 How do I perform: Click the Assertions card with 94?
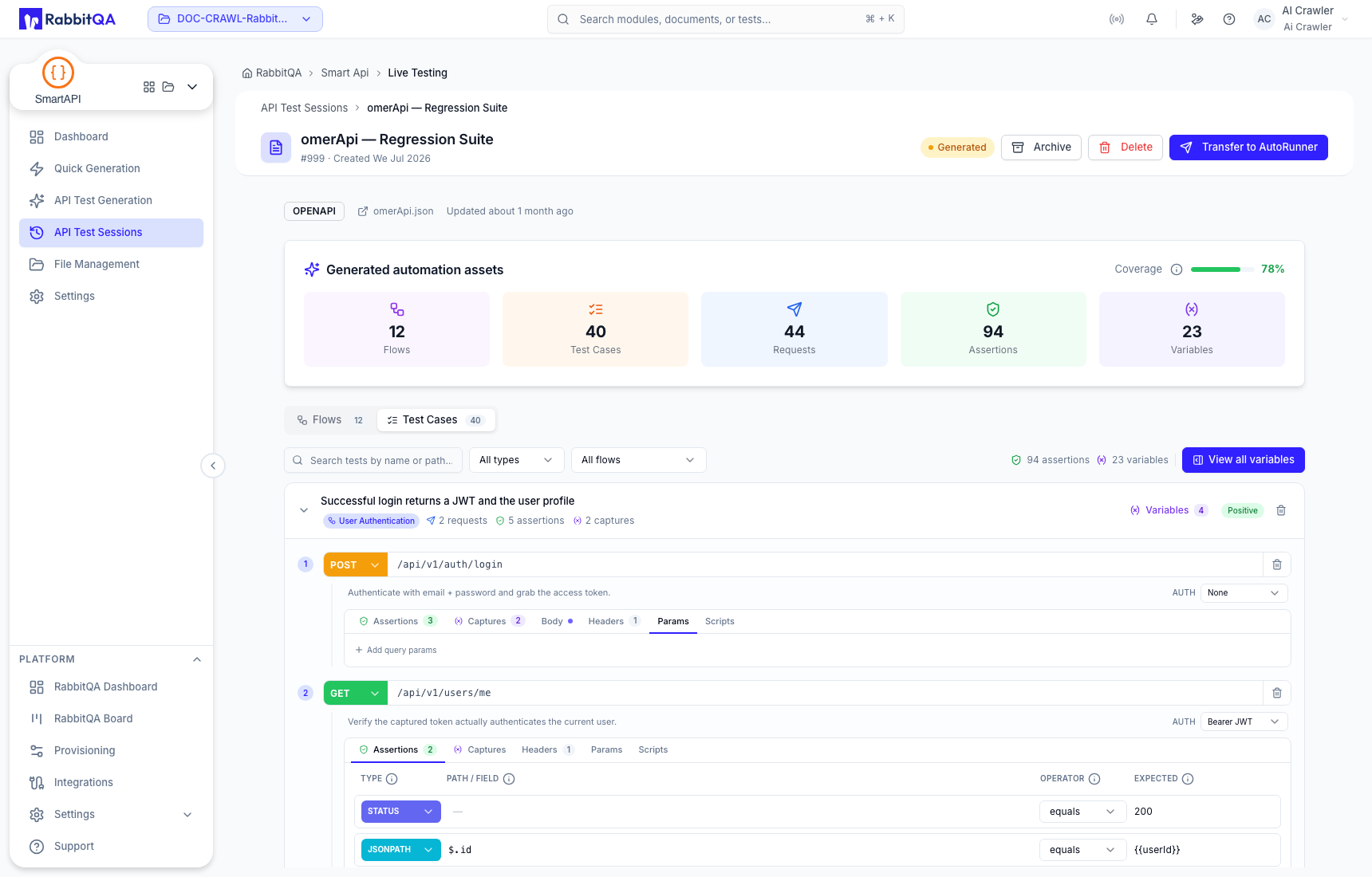993,329
